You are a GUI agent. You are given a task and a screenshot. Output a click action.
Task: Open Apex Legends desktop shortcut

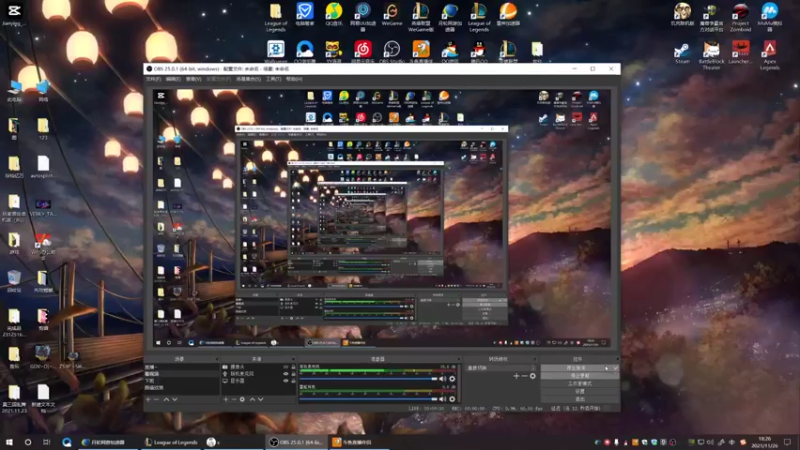tap(769, 55)
